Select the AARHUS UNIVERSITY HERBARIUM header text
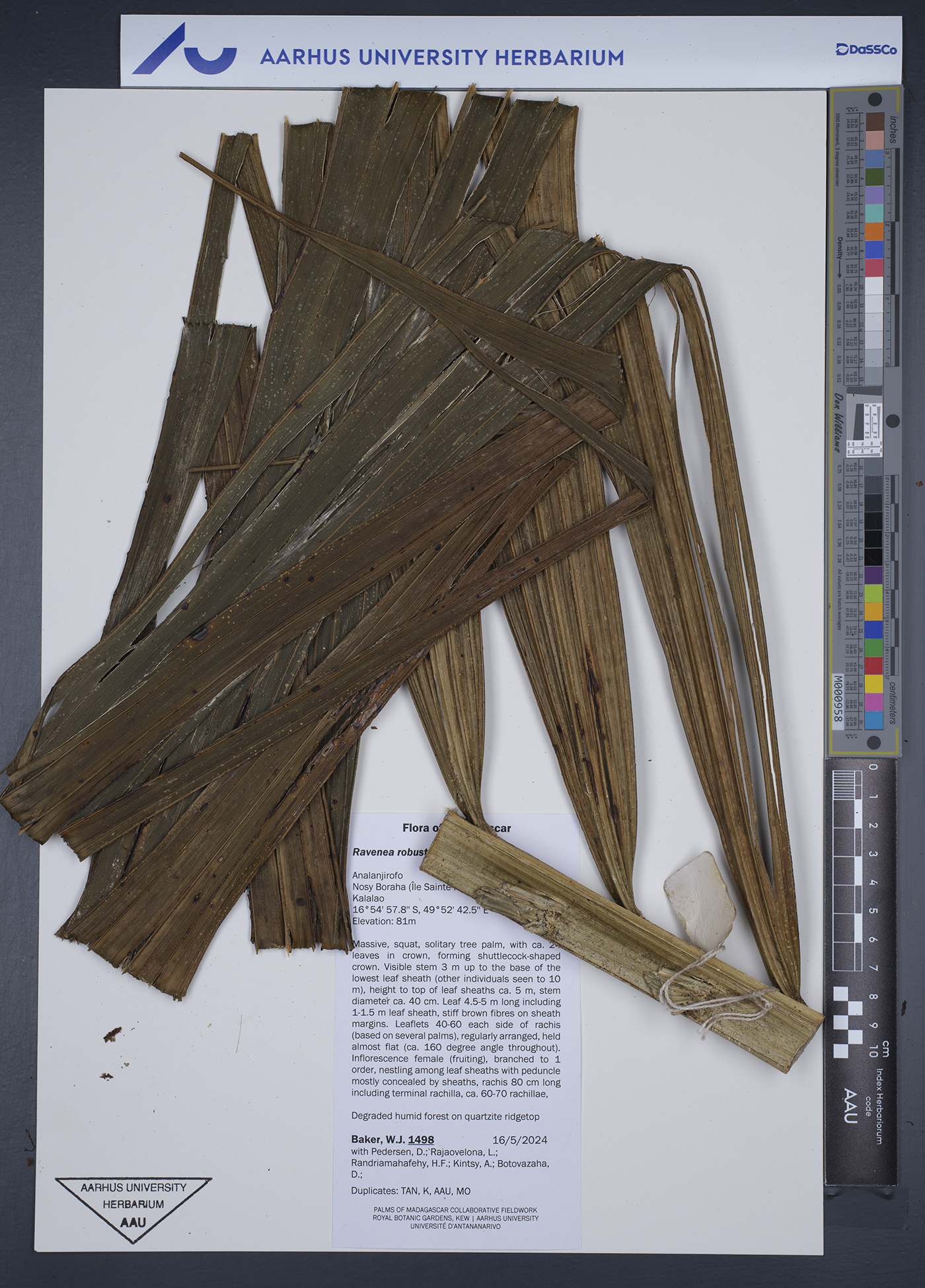 [441, 57]
